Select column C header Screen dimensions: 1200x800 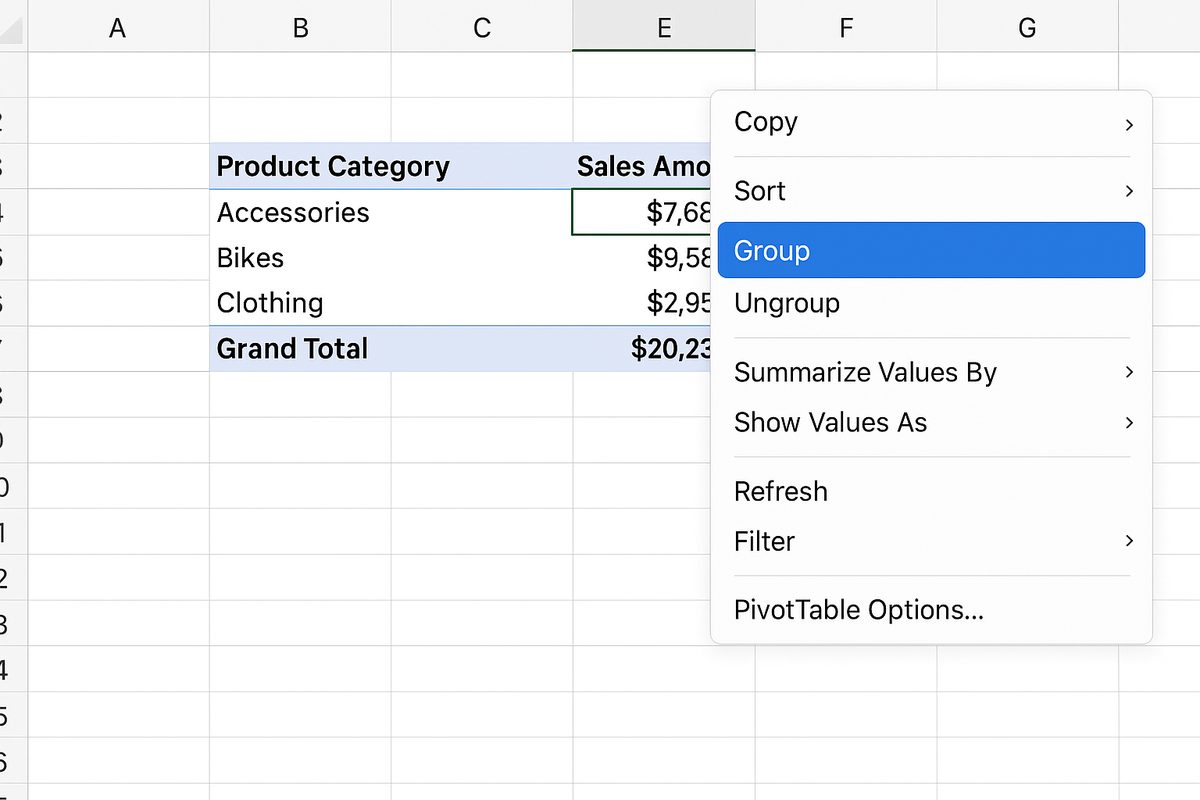(482, 26)
